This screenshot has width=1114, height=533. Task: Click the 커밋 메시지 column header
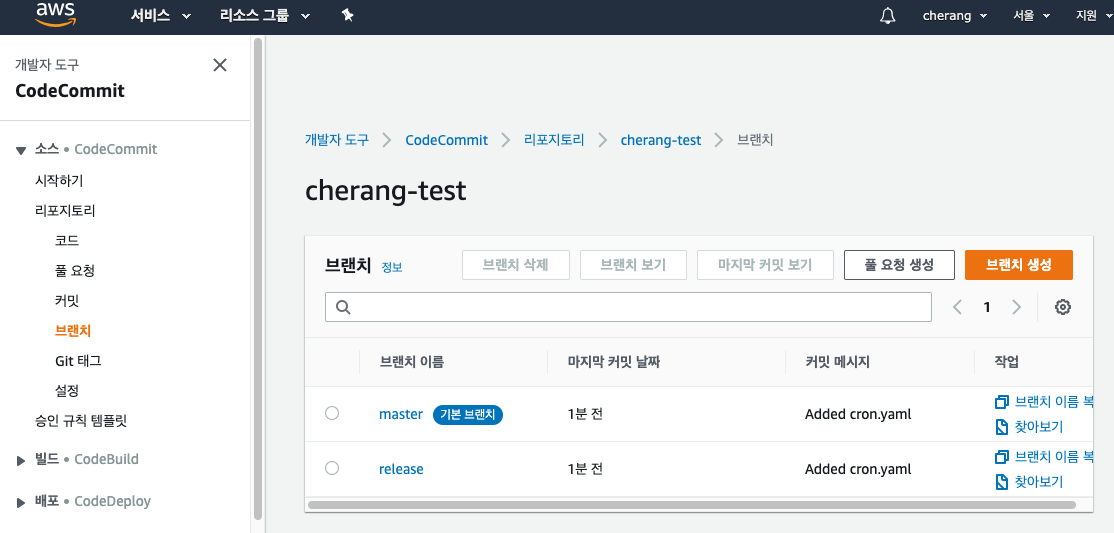click(838, 362)
